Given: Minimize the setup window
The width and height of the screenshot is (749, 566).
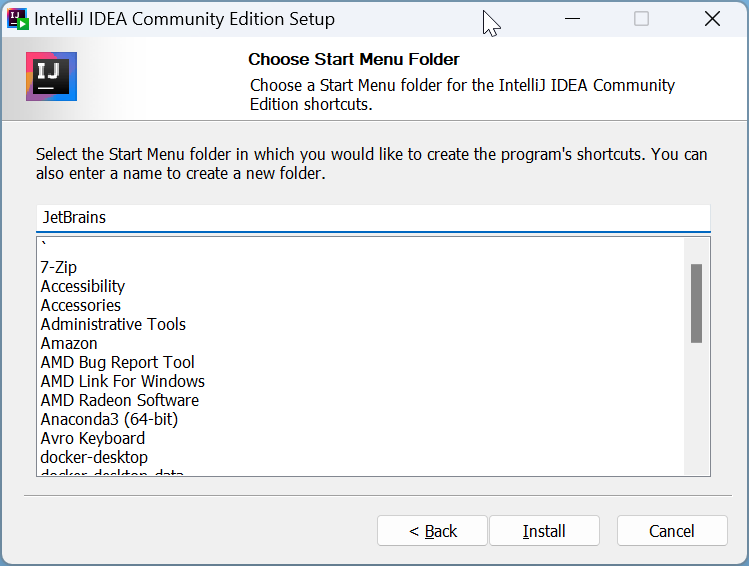Looking at the screenshot, I should point(572,19).
